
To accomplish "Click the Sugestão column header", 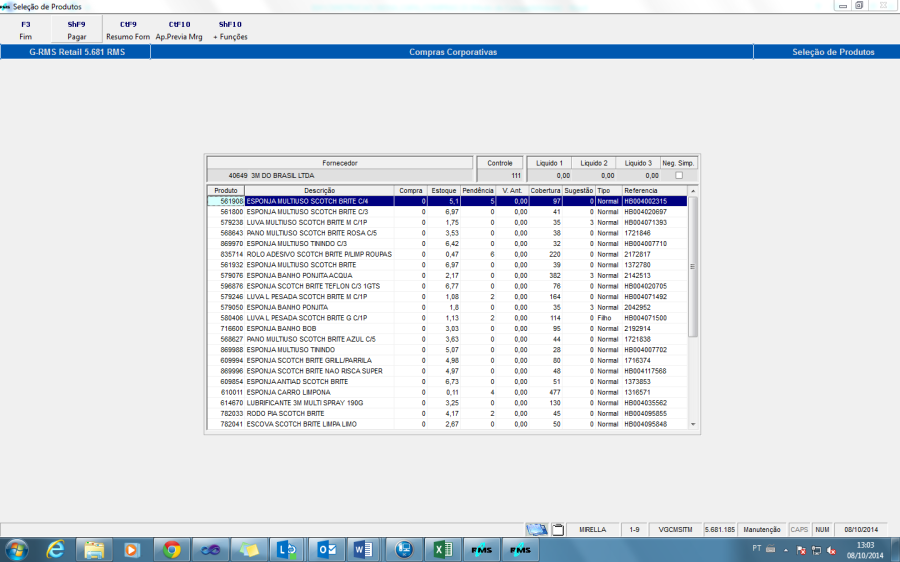I will [578, 191].
